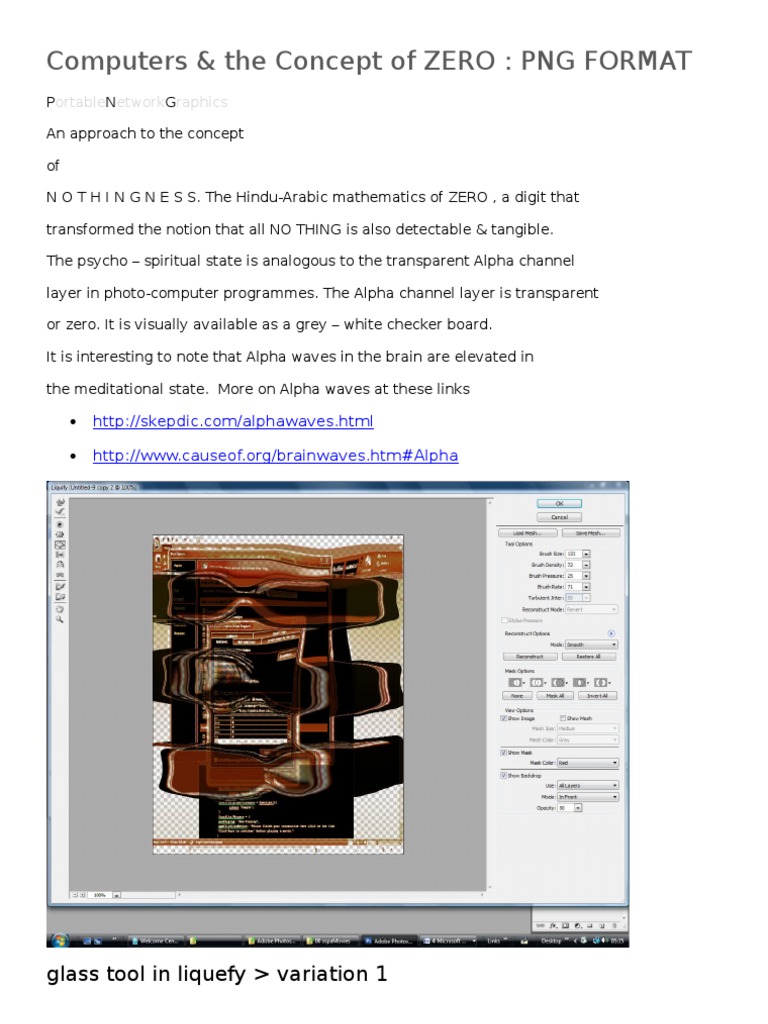
Task: Open the backdrop Mode dropdown showing In Front
Action: click(588, 797)
